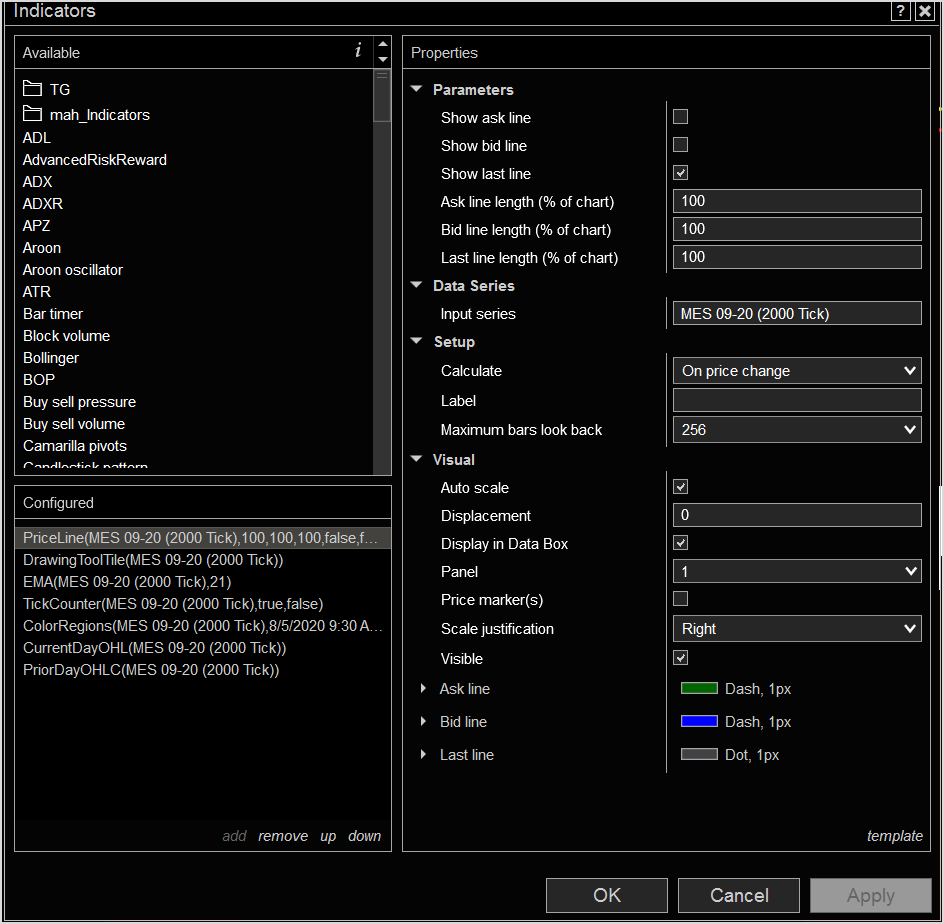Click the Available list scrollbar thumb
The height and width of the screenshot is (924, 944).
pyautogui.click(x=382, y=96)
